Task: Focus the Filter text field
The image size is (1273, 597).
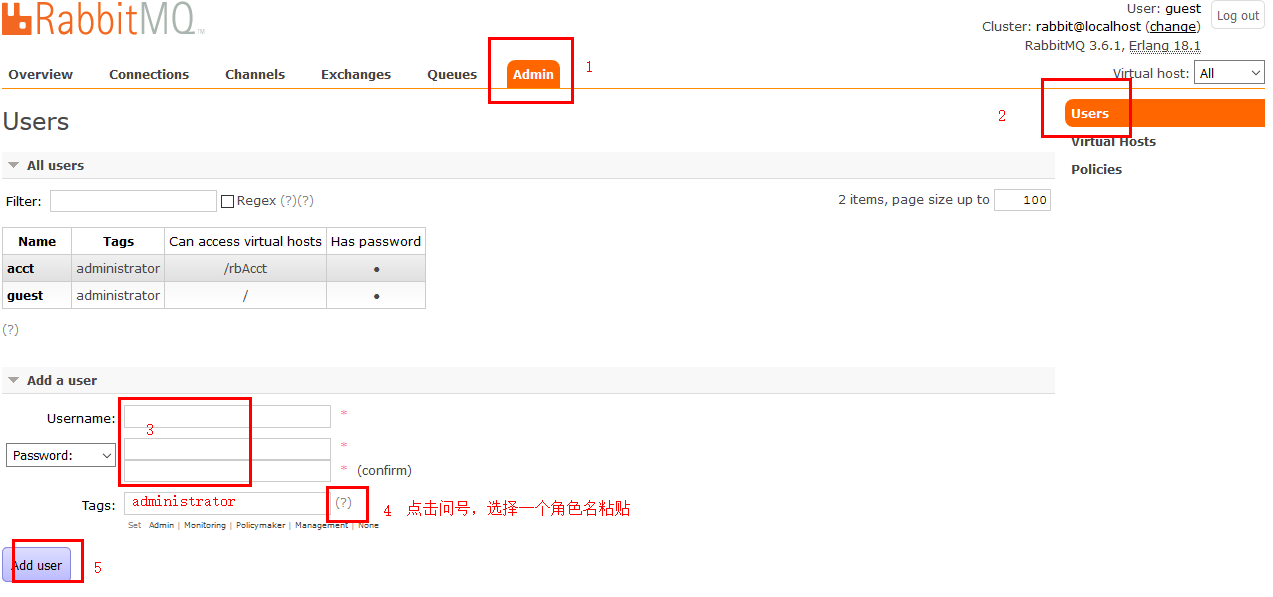Action: [133, 201]
